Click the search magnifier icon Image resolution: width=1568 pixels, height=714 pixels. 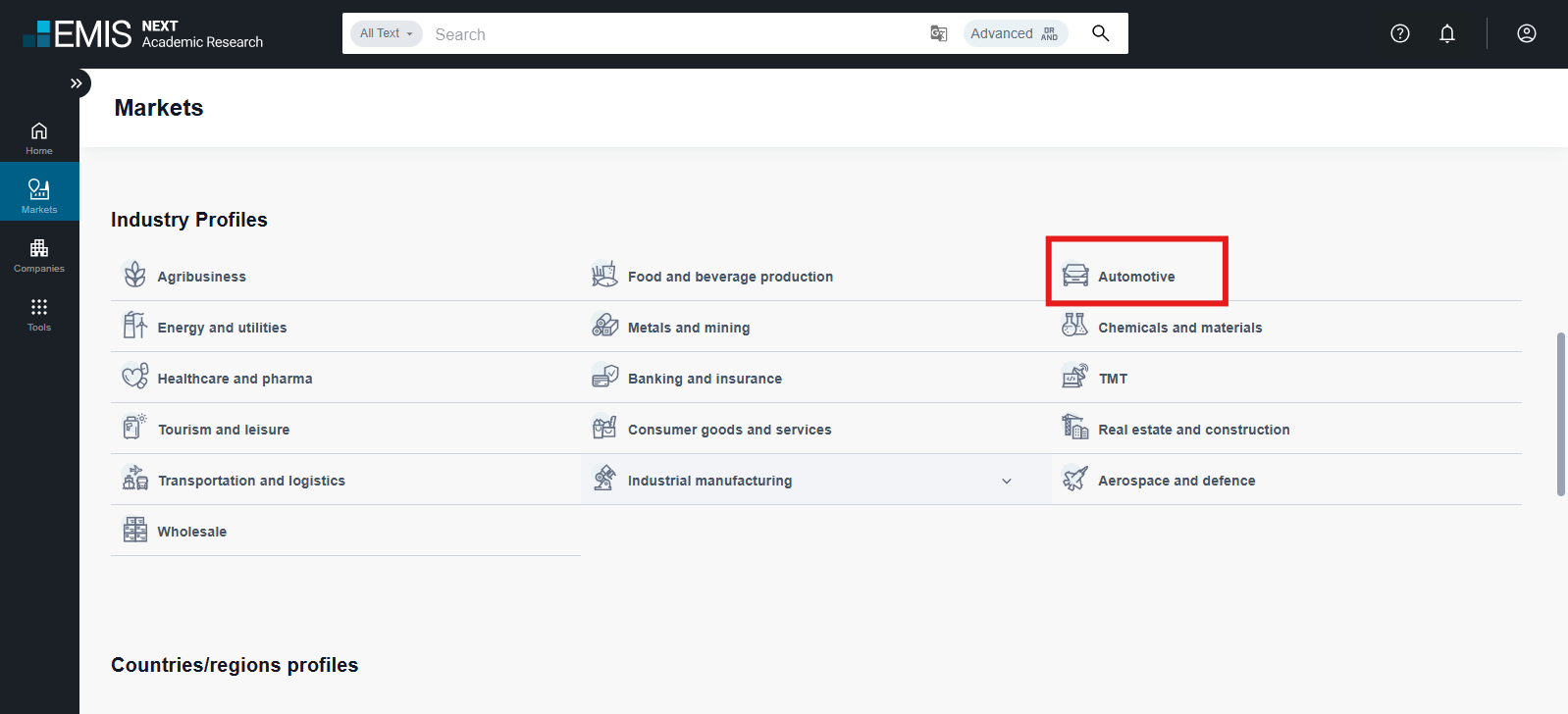pos(1100,33)
